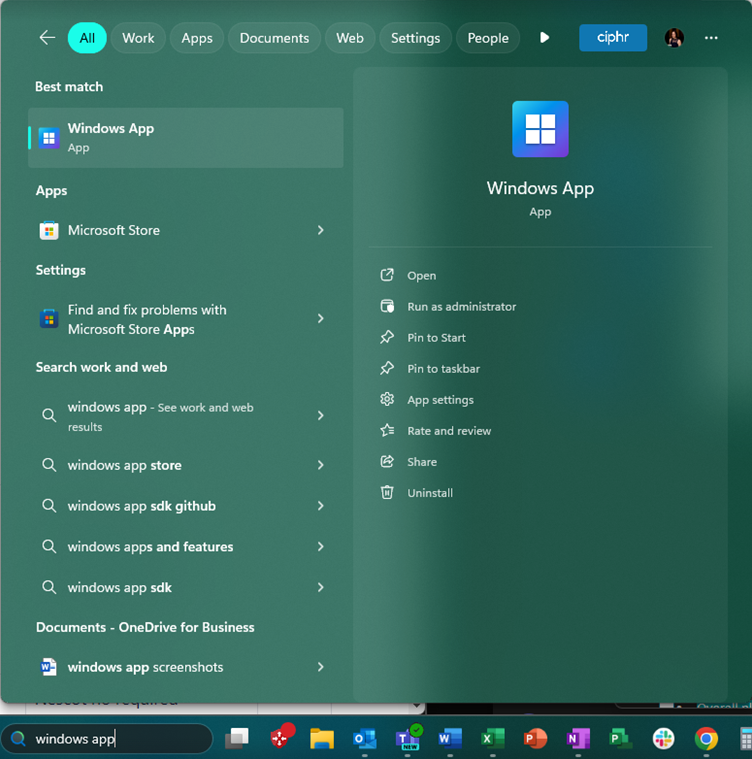Open Find and fix problems with Store Apps
The width and height of the screenshot is (752, 759).
coord(186,319)
